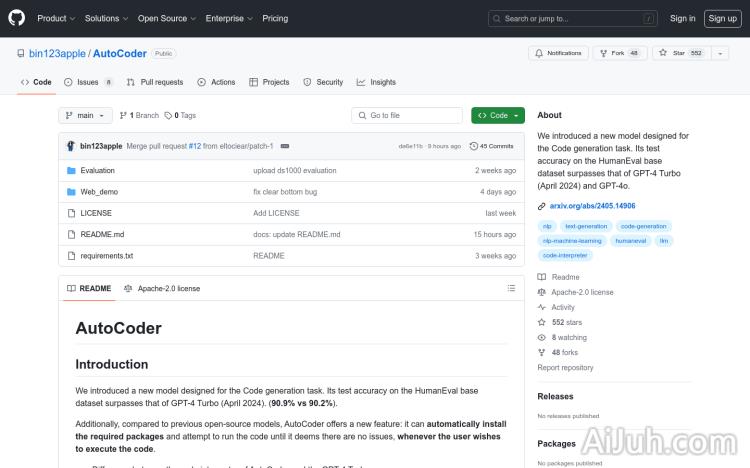Select the Apache-2.0 license tab
Screen dimensions: 750x468
click(x=162, y=288)
